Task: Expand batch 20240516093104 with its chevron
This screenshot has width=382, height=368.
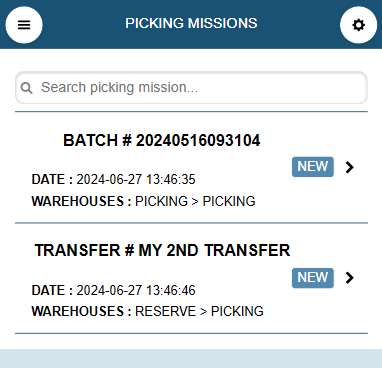Action: (349, 167)
